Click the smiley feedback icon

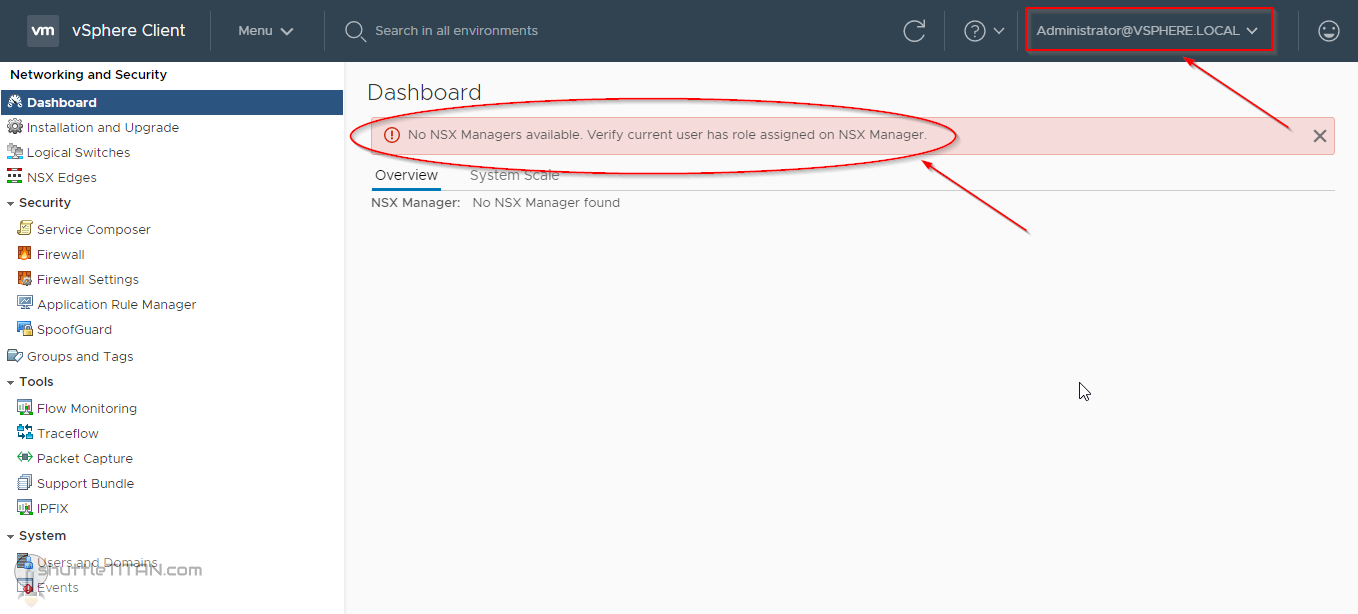coord(1329,31)
